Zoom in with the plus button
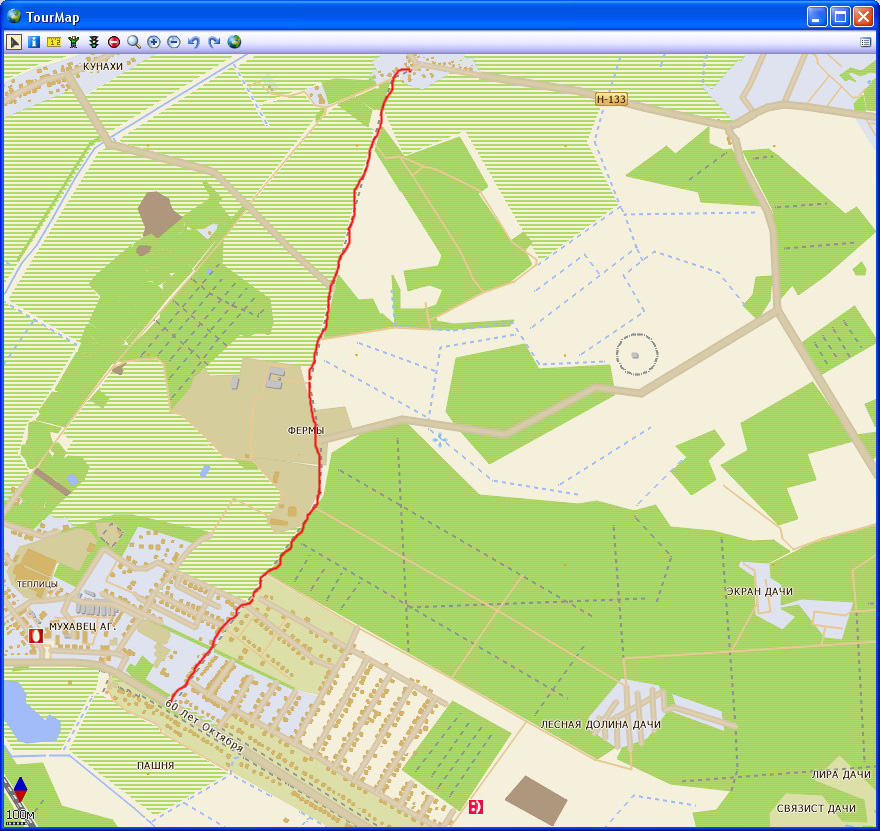 [x=154, y=42]
